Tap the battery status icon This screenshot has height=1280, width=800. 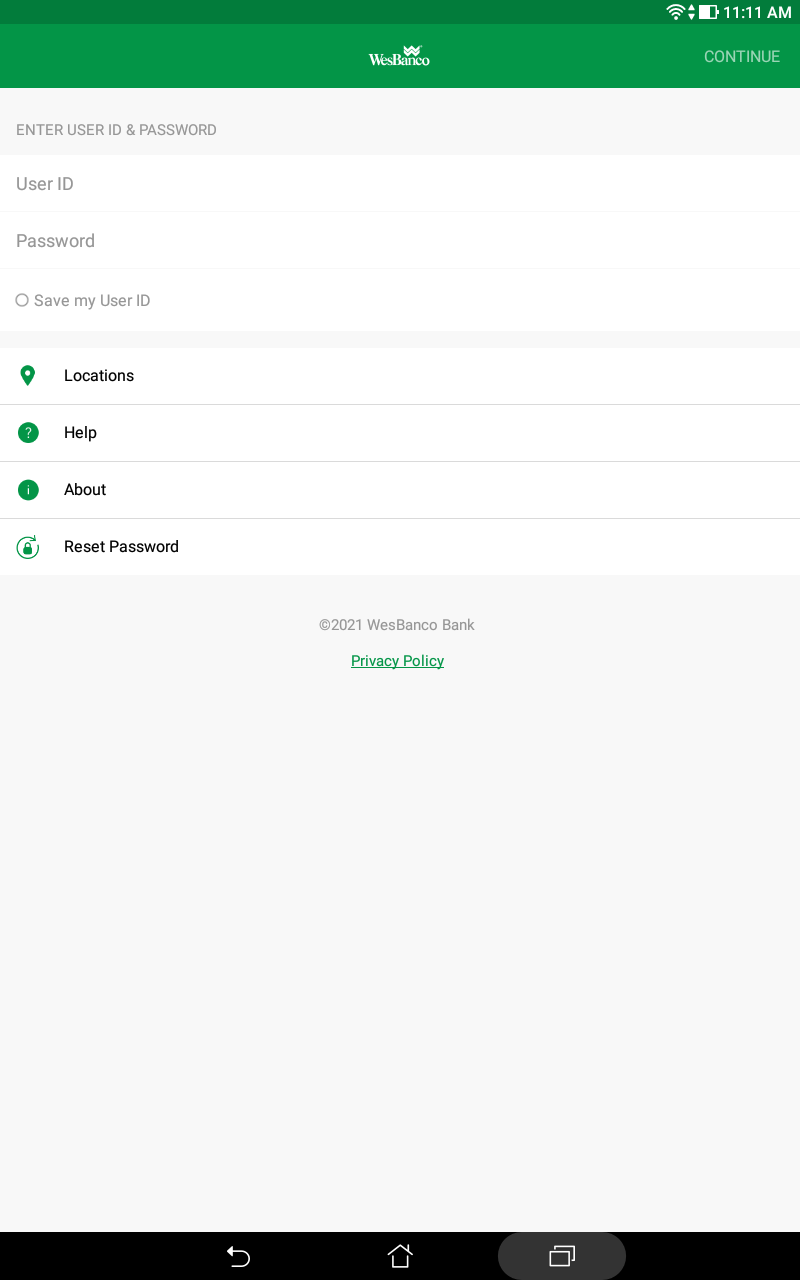(709, 12)
